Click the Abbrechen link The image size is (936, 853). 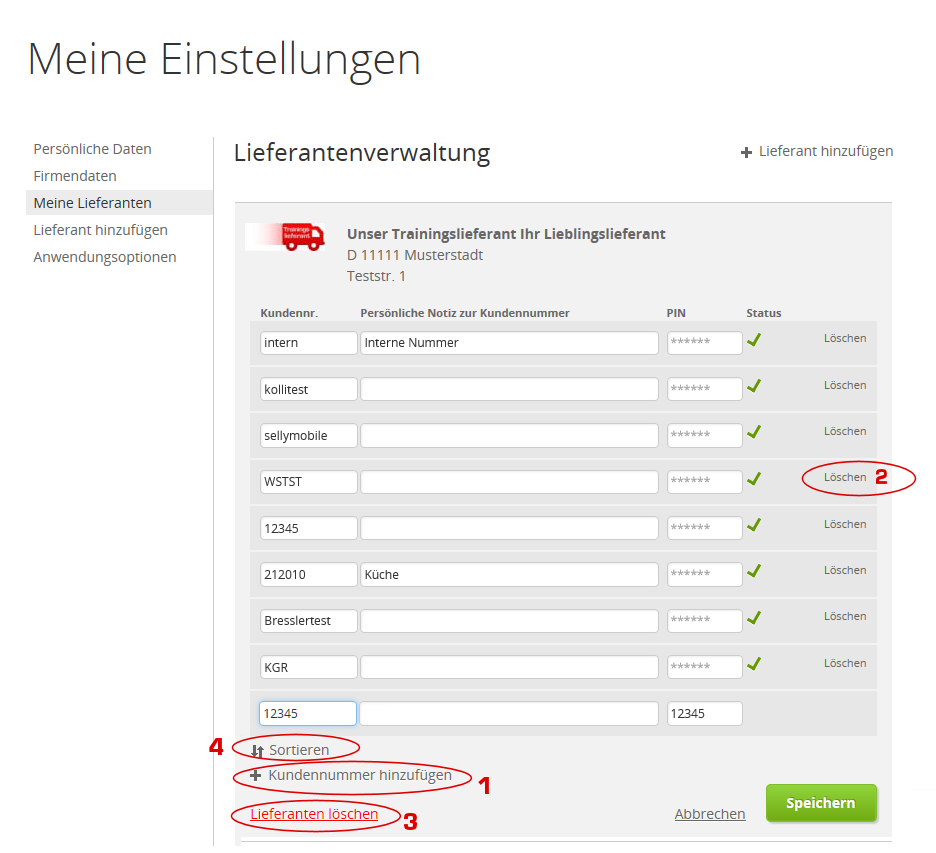(710, 814)
